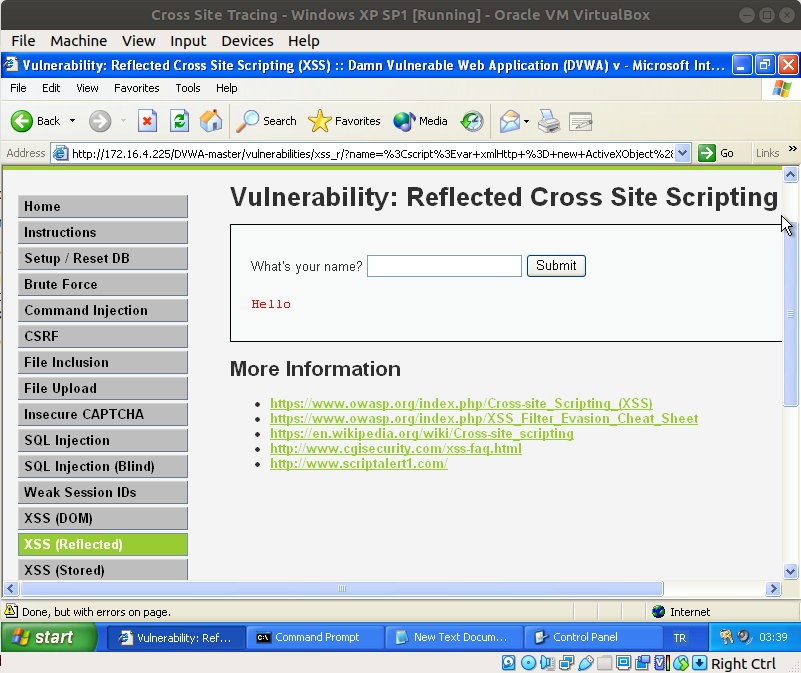Viewport: 801px width, 673px height.
Task: Expand the Links toolbar chevron
Action: point(792,149)
